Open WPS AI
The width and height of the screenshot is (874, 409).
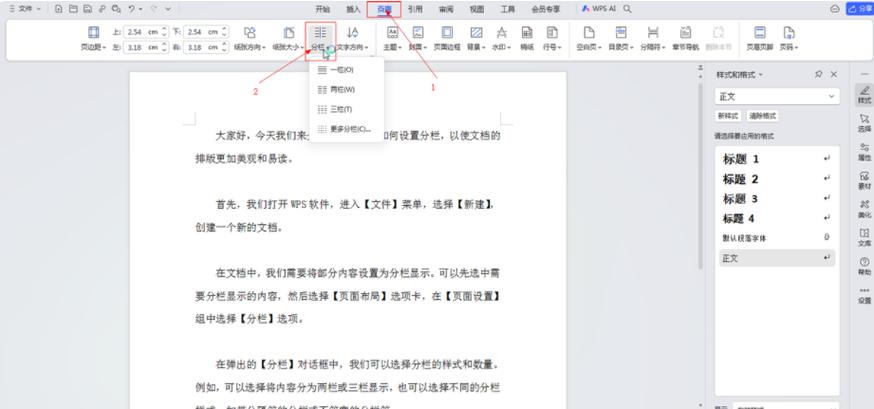coord(599,9)
